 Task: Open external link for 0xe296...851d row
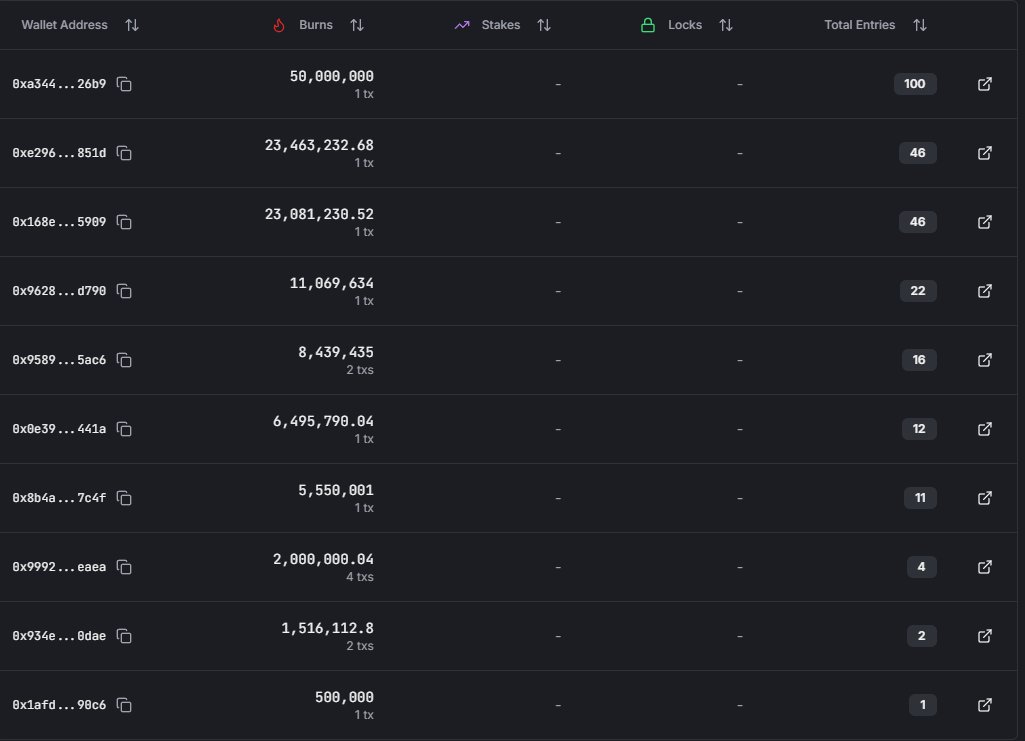pyautogui.click(x=984, y=153)
